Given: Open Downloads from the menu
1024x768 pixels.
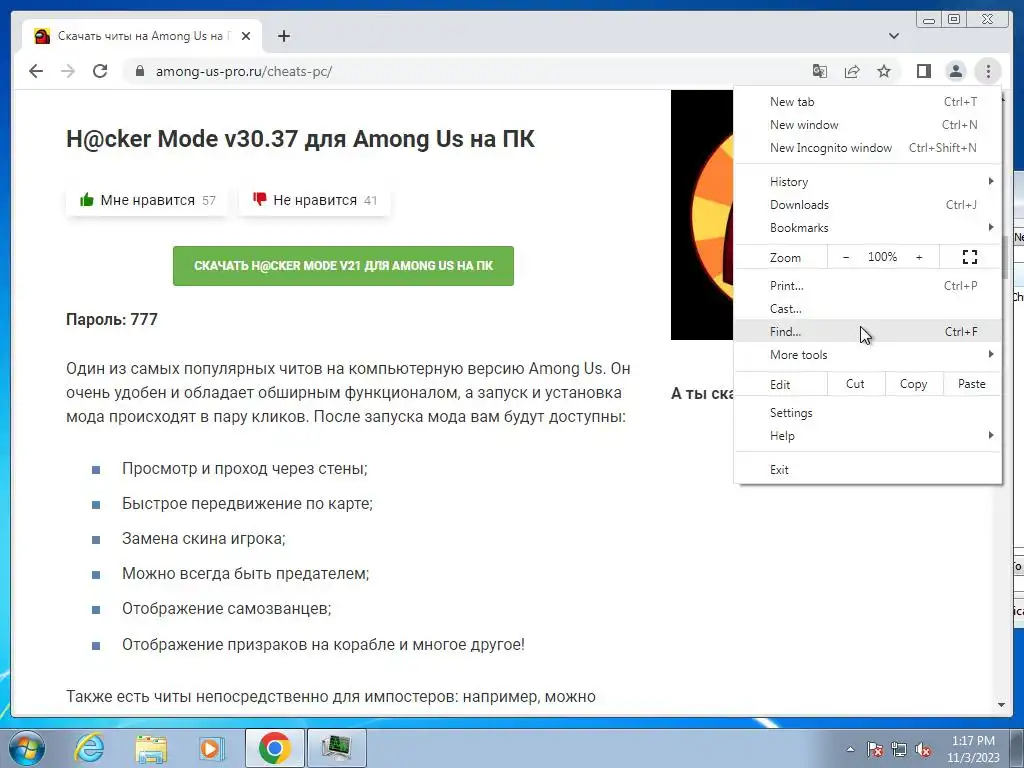Looking at the screenshot, I should point(868,204).
